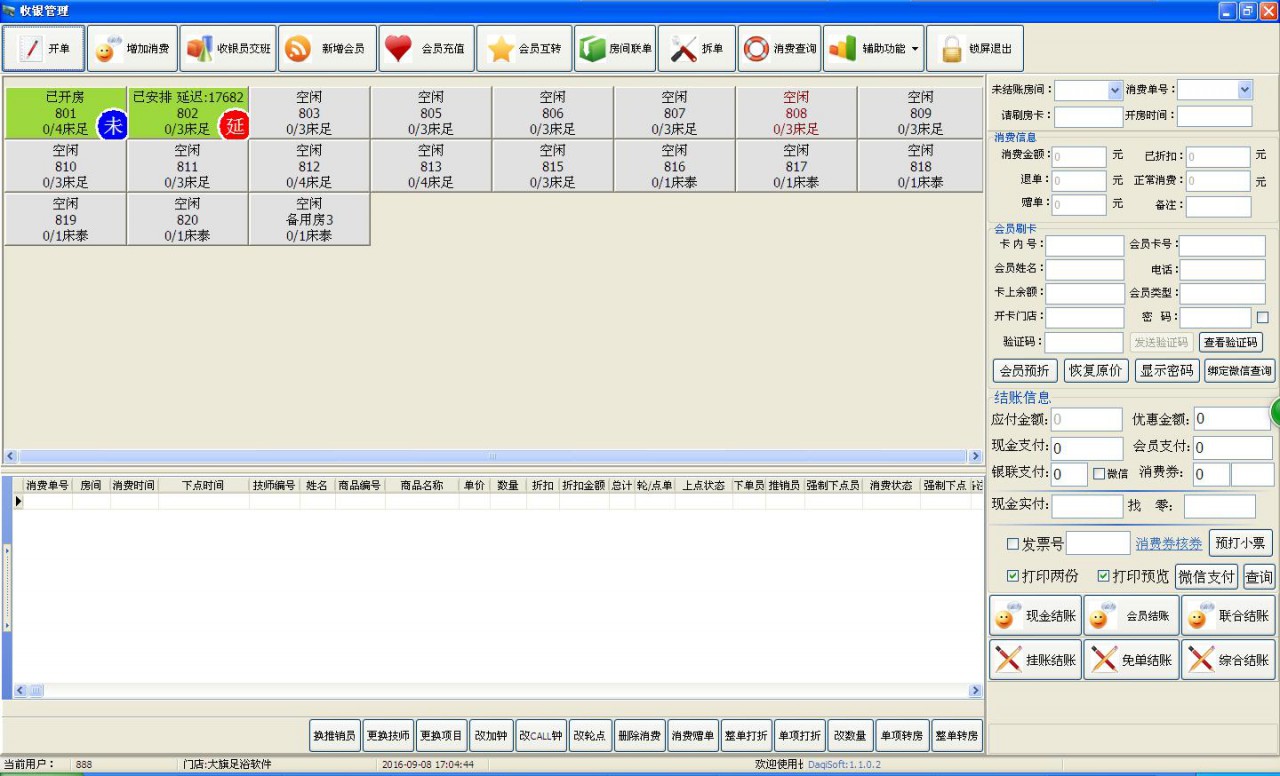Click the 锁屏退出 padlock icon
This screenshot has height=776, width=1280.
(x=948, y=49)
